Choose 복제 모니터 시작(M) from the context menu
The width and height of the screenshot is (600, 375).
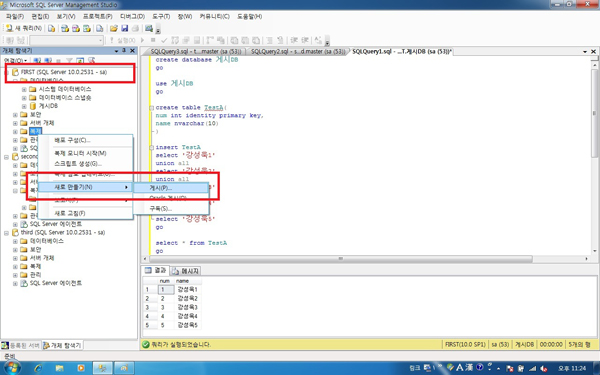point(85,153)
